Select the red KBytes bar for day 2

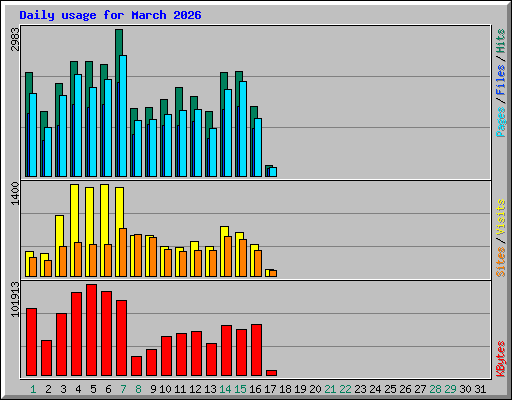[47, 358]
